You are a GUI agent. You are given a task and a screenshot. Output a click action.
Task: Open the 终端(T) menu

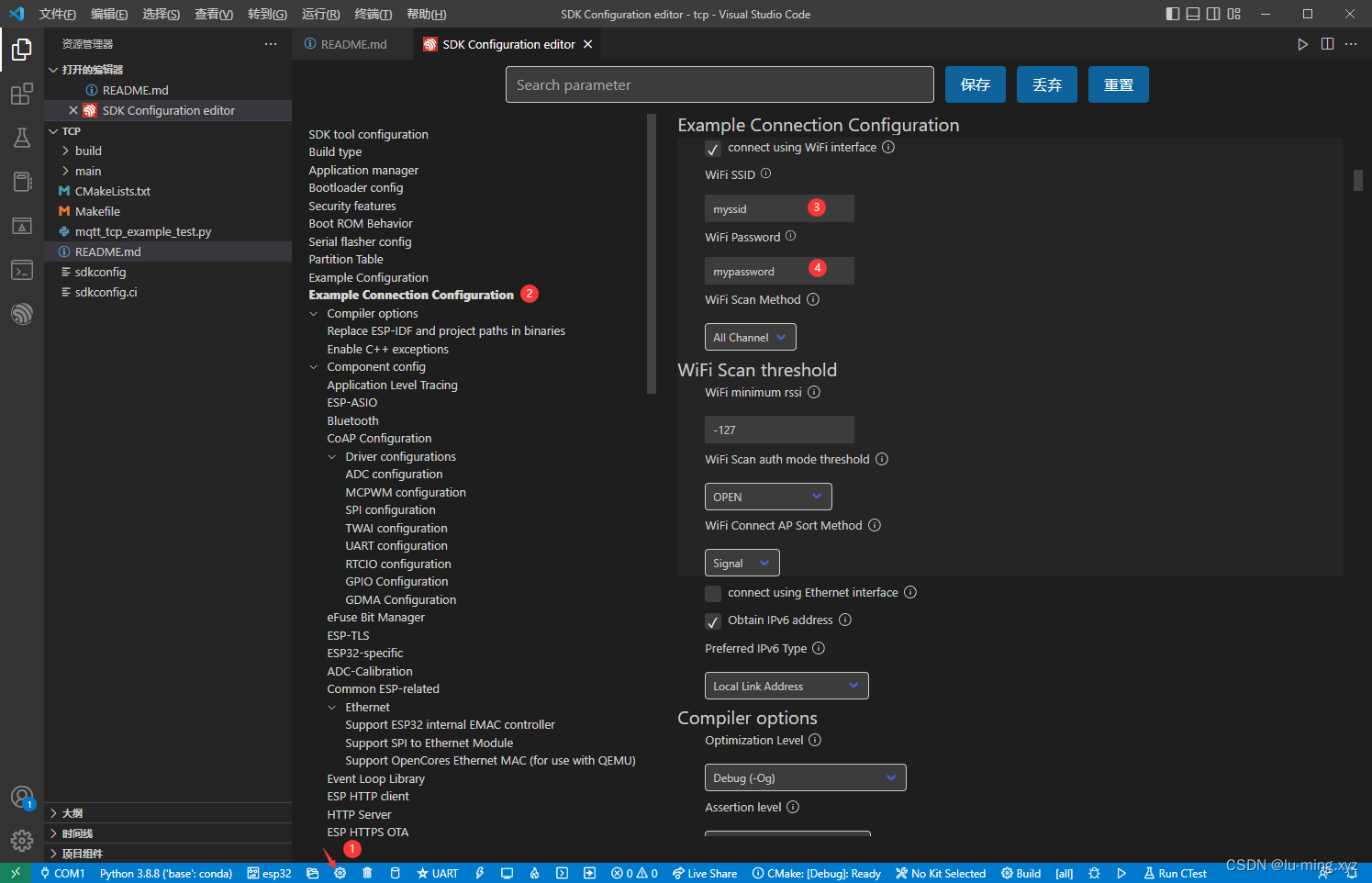[374, 14]
